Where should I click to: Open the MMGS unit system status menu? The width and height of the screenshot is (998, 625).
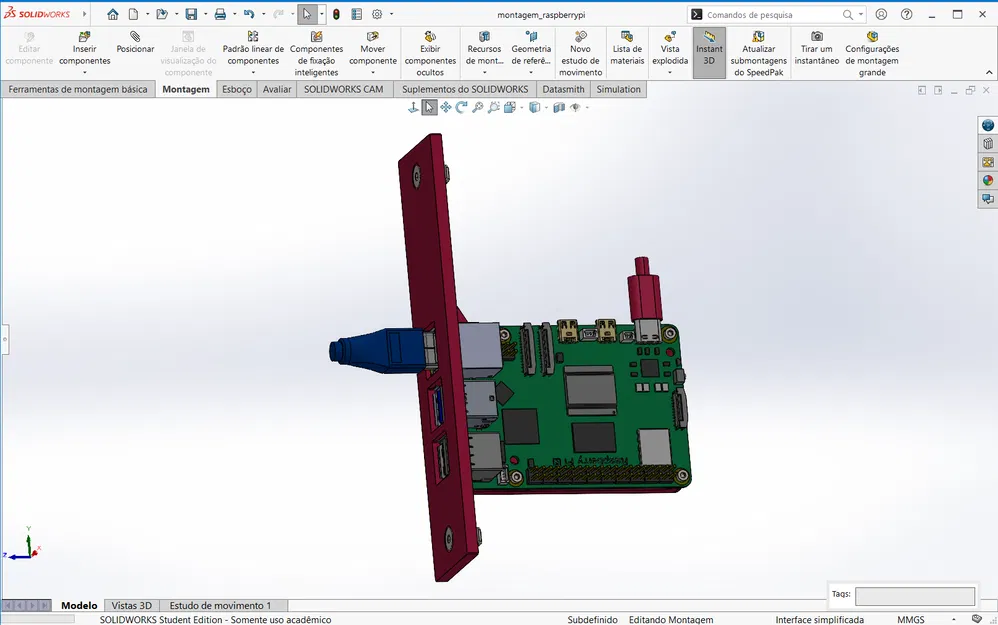coord(911,619)
